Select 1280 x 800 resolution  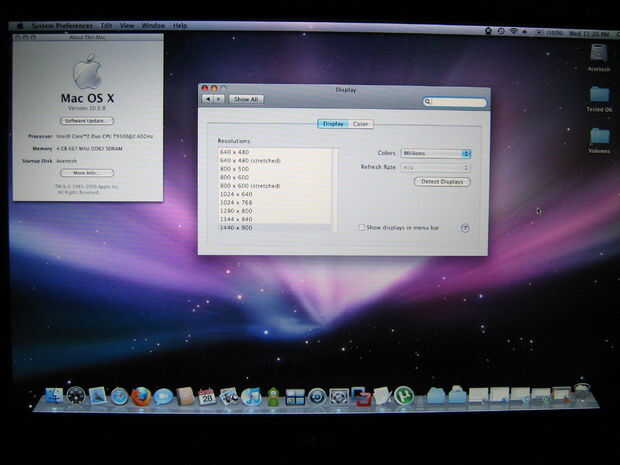click(x=274, y=211)
